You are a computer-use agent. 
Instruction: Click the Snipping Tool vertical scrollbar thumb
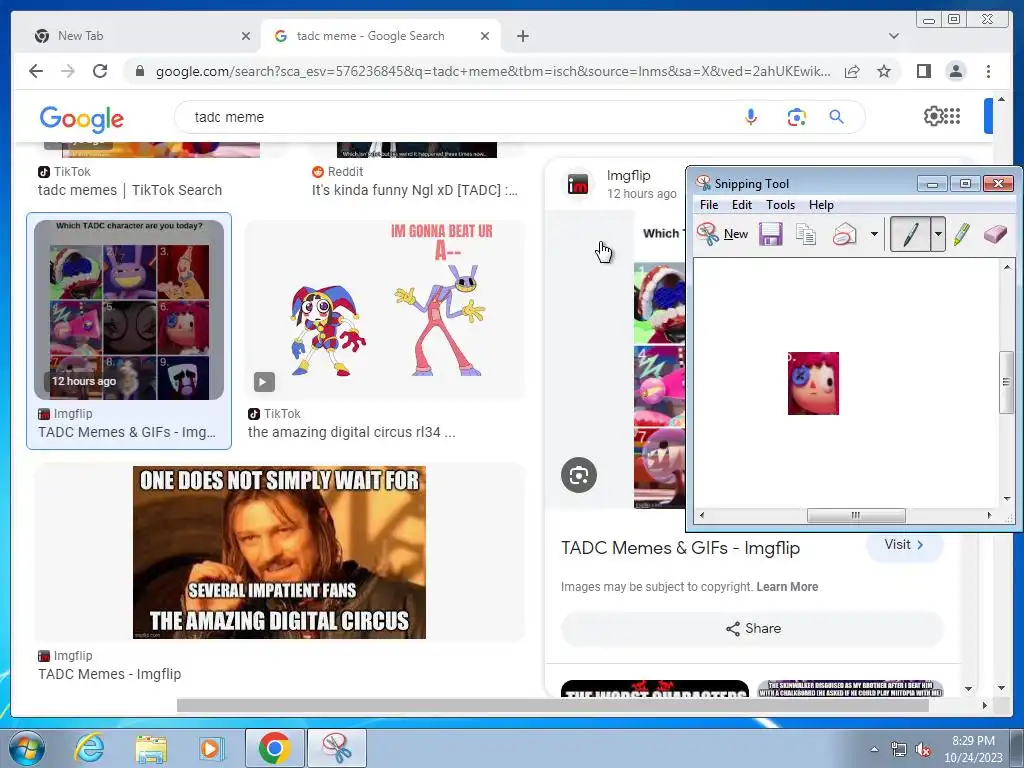(x=1006, y=382)
